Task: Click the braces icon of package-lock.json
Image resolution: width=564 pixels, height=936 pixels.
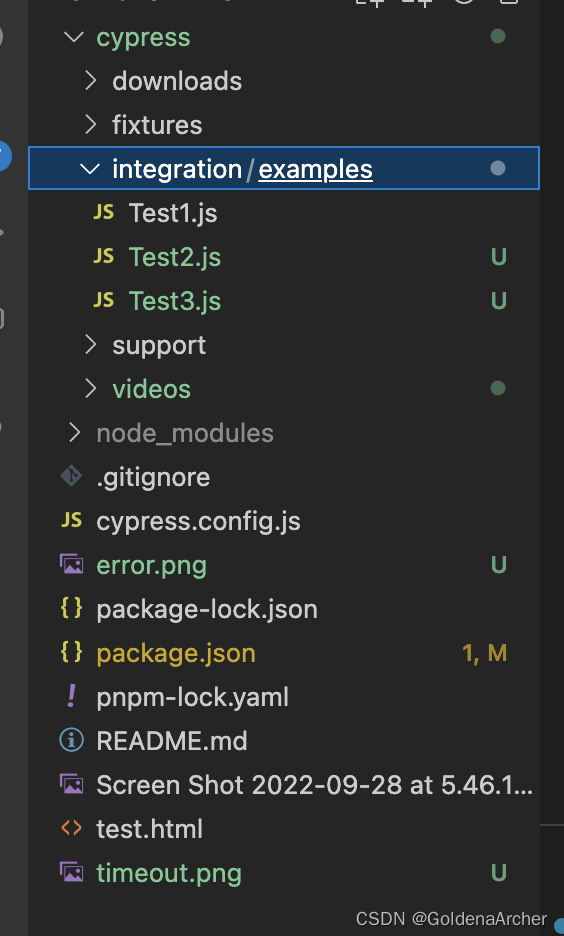Action: 71,608
